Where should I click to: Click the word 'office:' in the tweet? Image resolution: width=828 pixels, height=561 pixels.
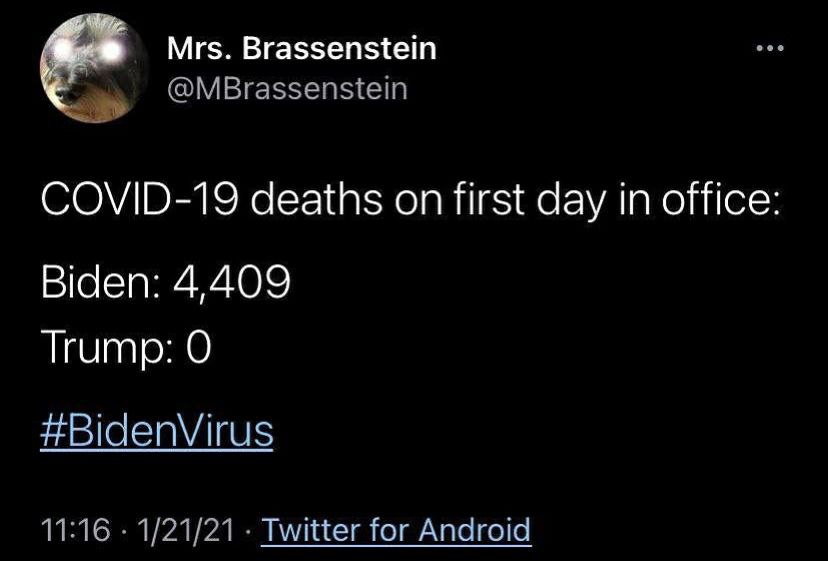tap(721, 200)
